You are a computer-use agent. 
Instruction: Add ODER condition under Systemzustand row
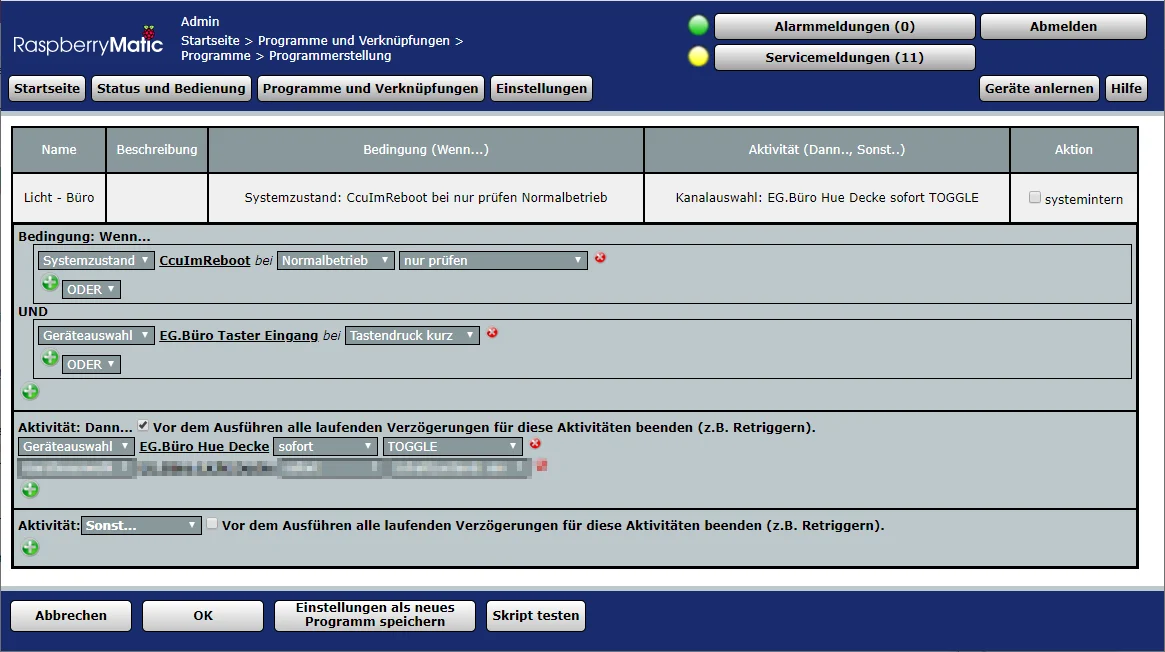tap(50, 283)
